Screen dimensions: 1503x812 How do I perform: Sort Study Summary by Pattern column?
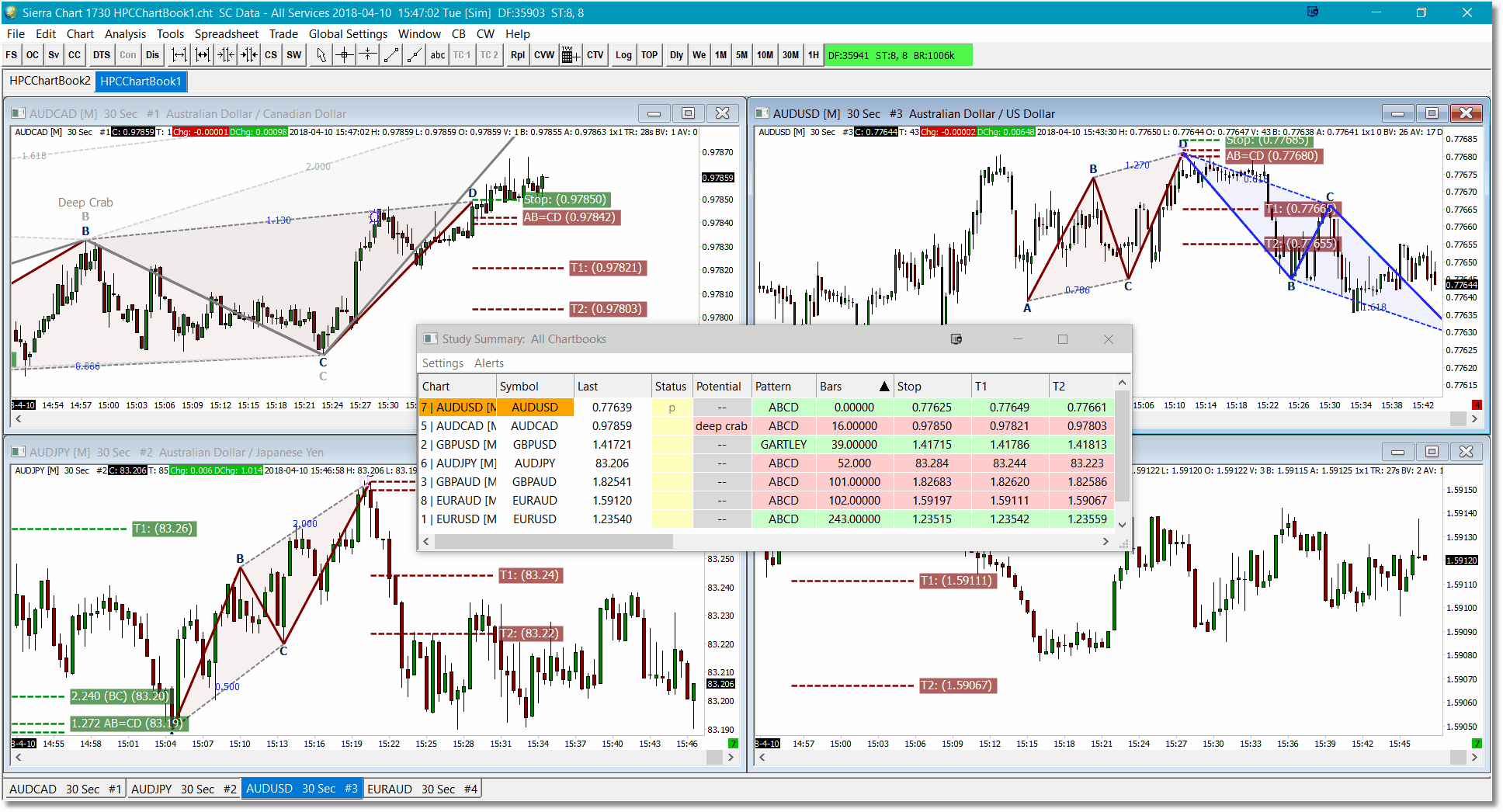coord(783,387)
